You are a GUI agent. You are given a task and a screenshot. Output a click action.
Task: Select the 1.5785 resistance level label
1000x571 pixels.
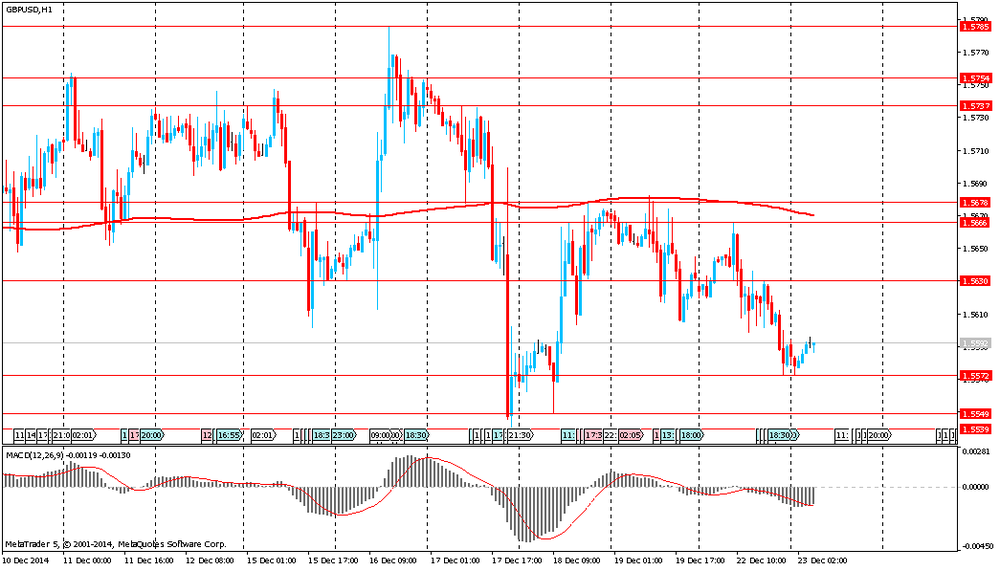(975, 27)
